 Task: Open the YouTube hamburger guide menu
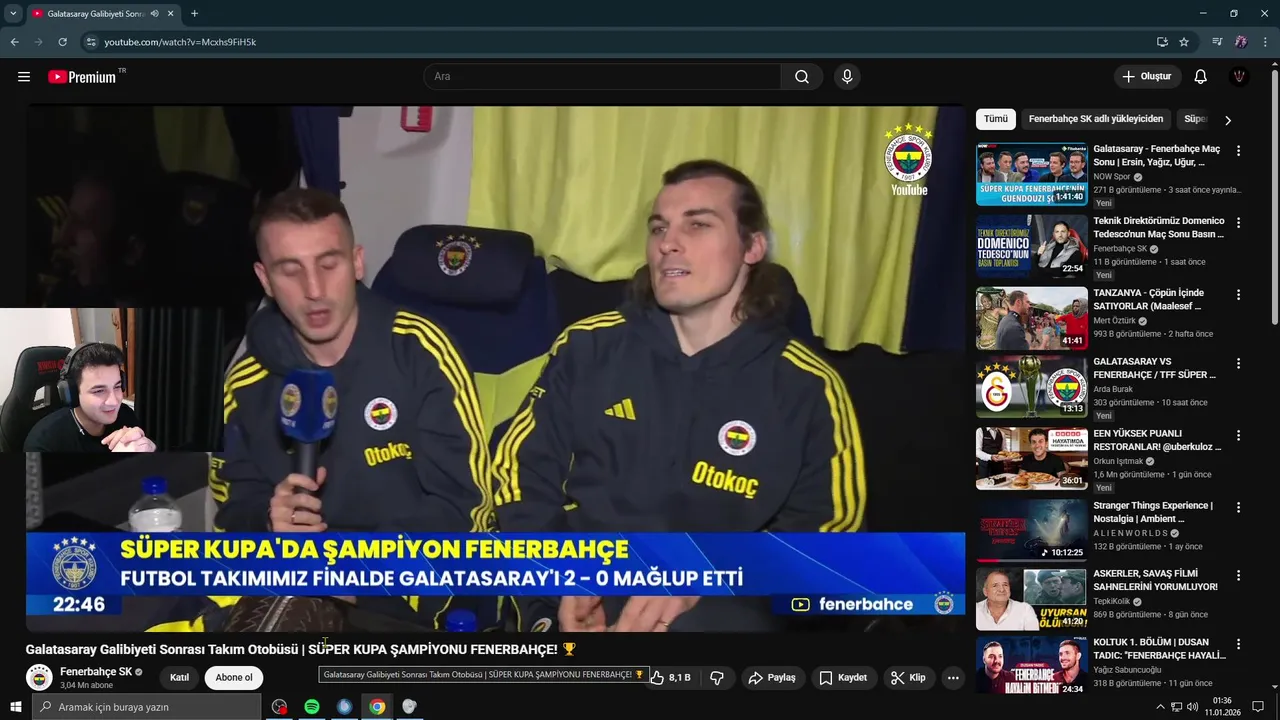(x=24, y=77)
